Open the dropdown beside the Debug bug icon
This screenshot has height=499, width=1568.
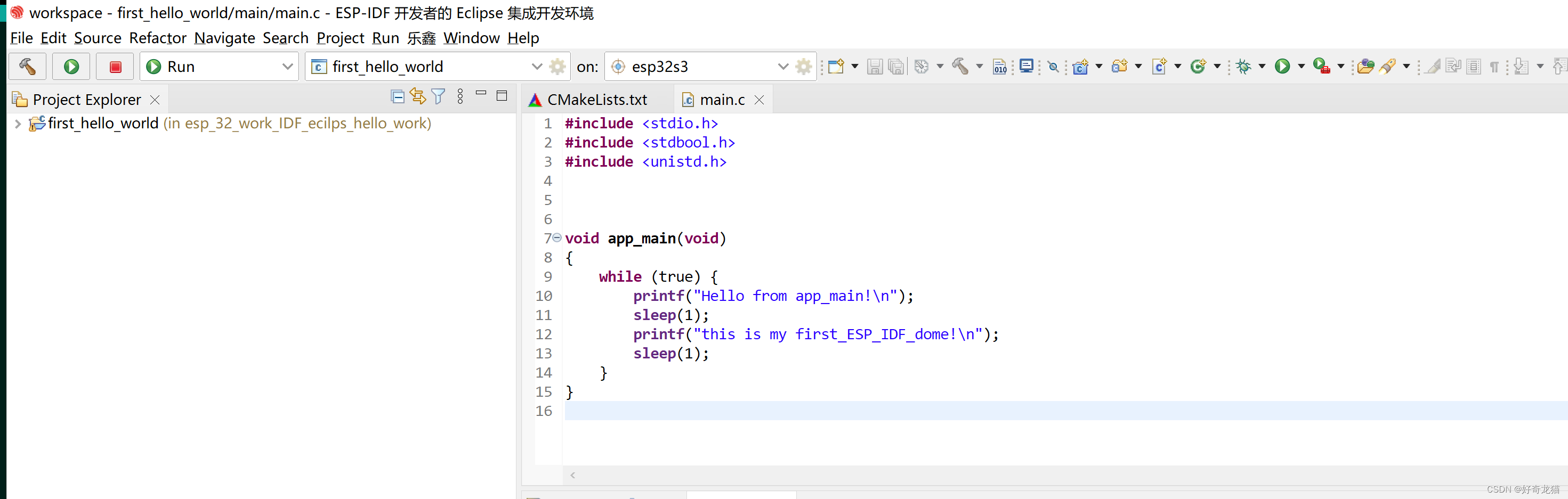(1262, 67)
